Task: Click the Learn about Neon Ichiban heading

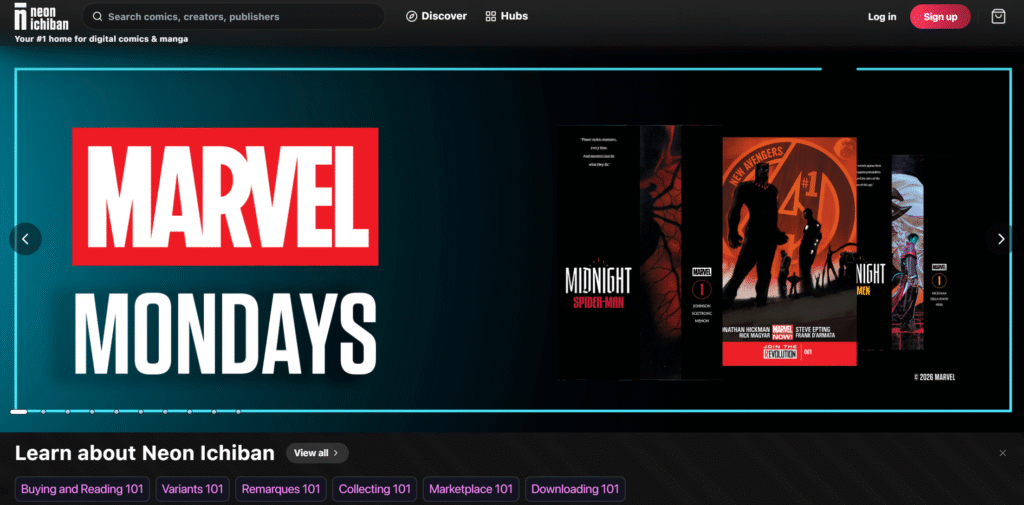Action: [144, 453]
